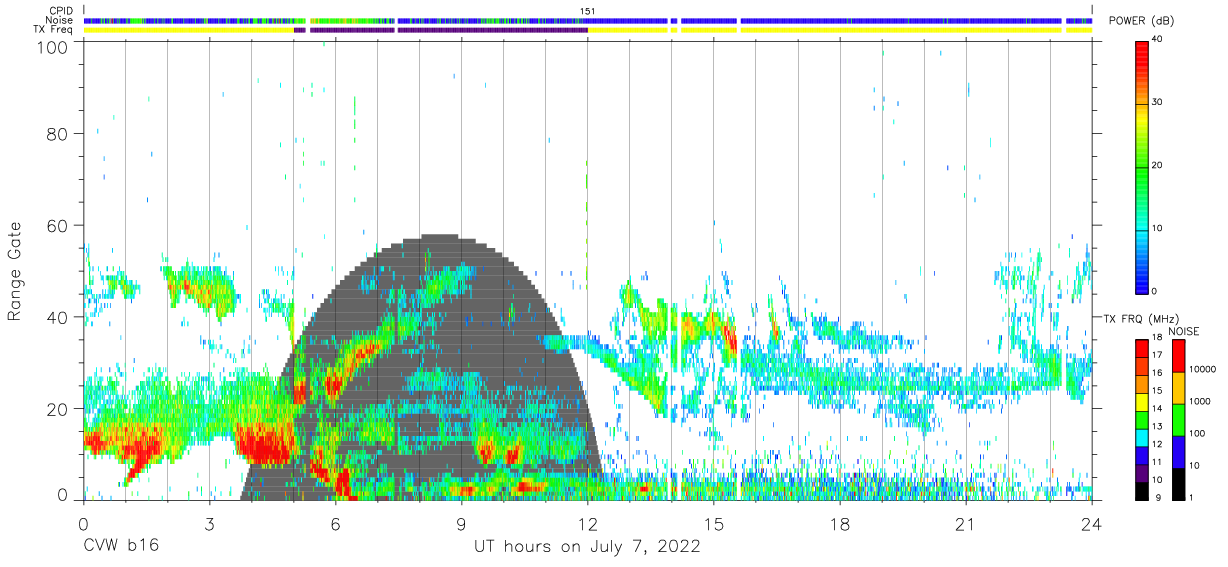Select the 'NOISE' legend title
The height and width of the screenshot is (567, 1228).
point(1185,331)
